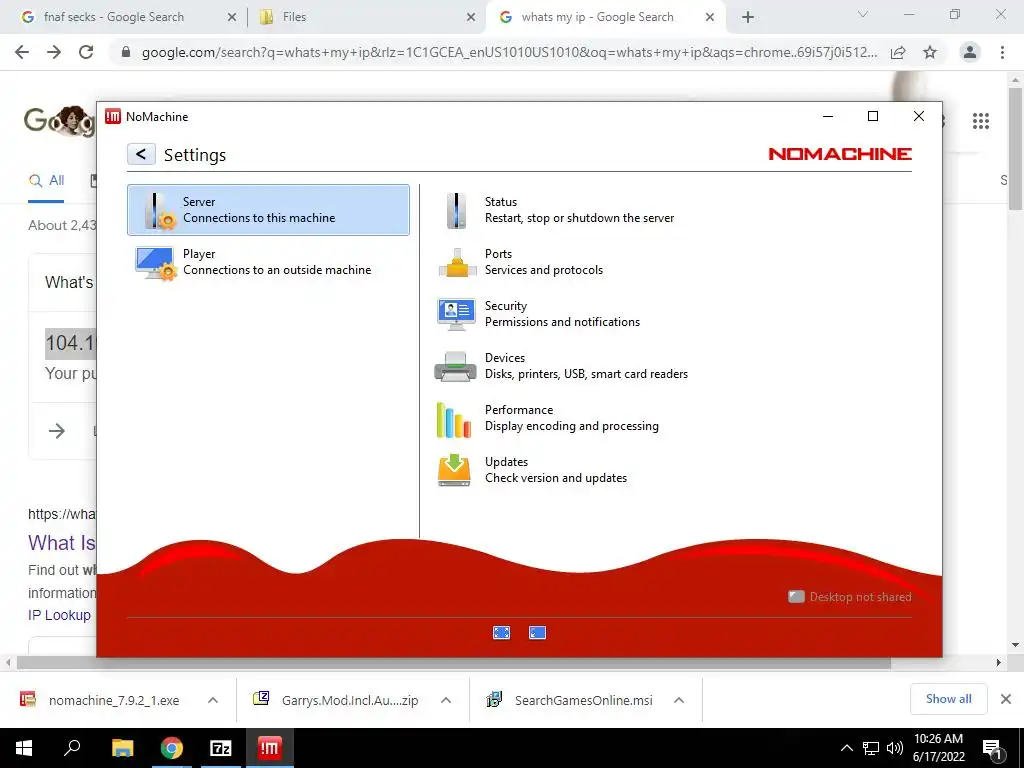This screenshot has width=1024, height=768.
Task: Open Updates check version text
Action: 556,470
